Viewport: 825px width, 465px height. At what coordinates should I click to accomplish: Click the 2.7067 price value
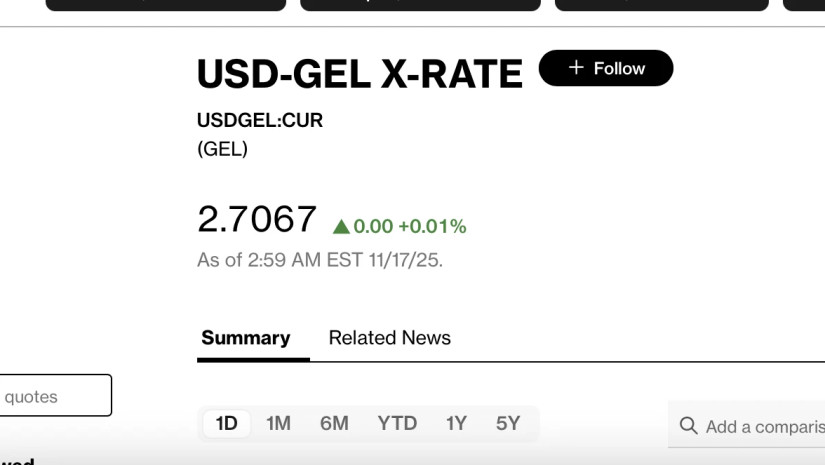pyautogui.click(x=257, y=219)
